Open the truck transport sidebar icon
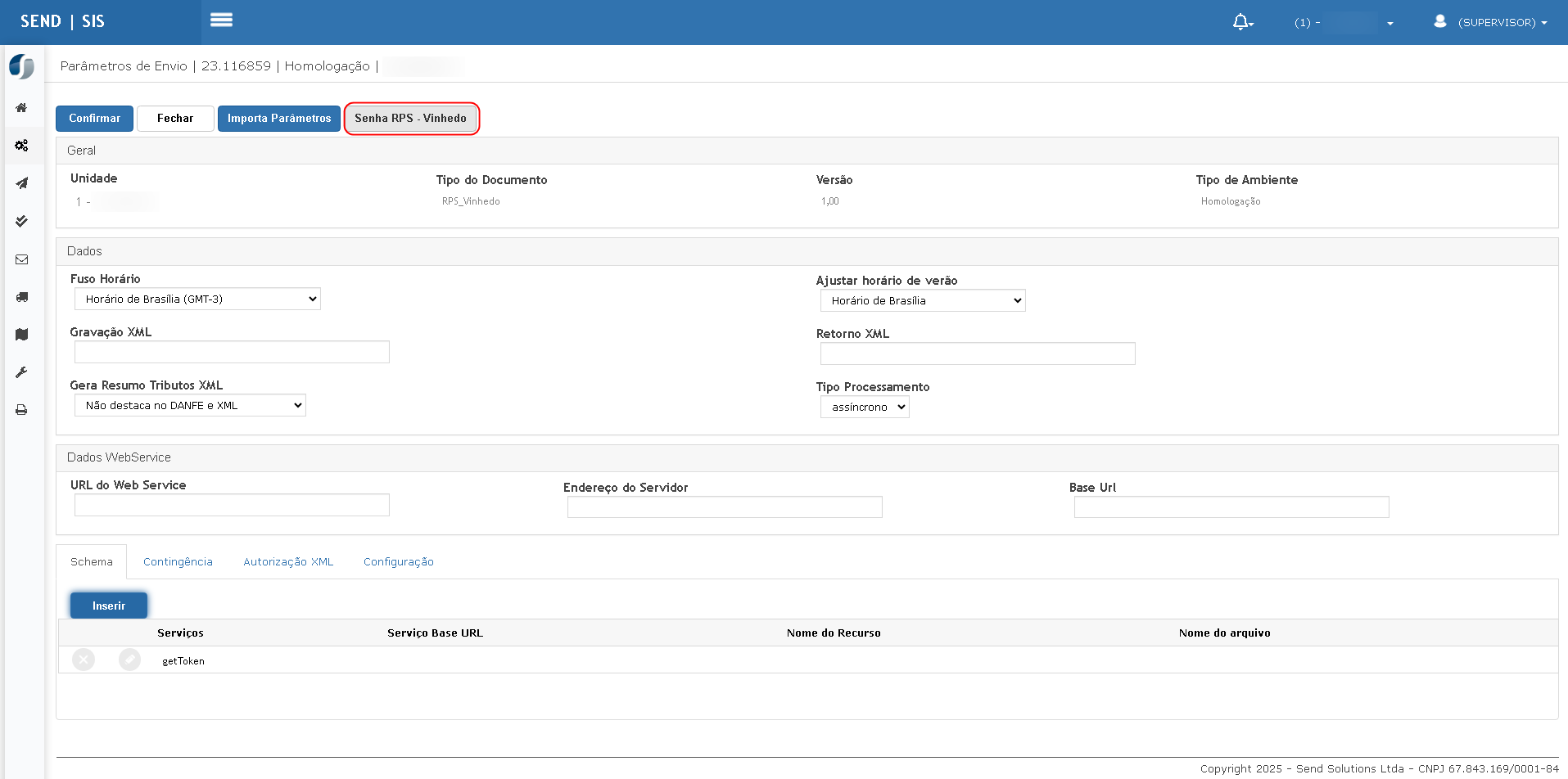 pos(22,297)
